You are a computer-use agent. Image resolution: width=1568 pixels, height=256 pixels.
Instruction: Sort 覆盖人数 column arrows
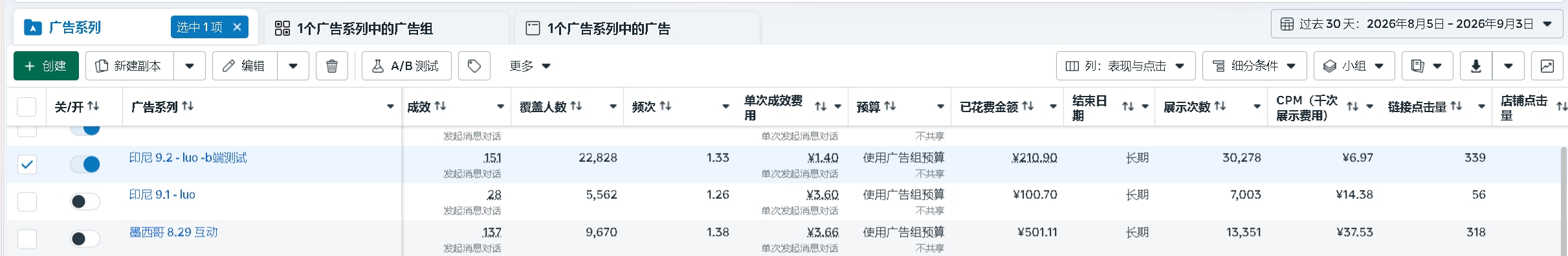click(576, 106)
